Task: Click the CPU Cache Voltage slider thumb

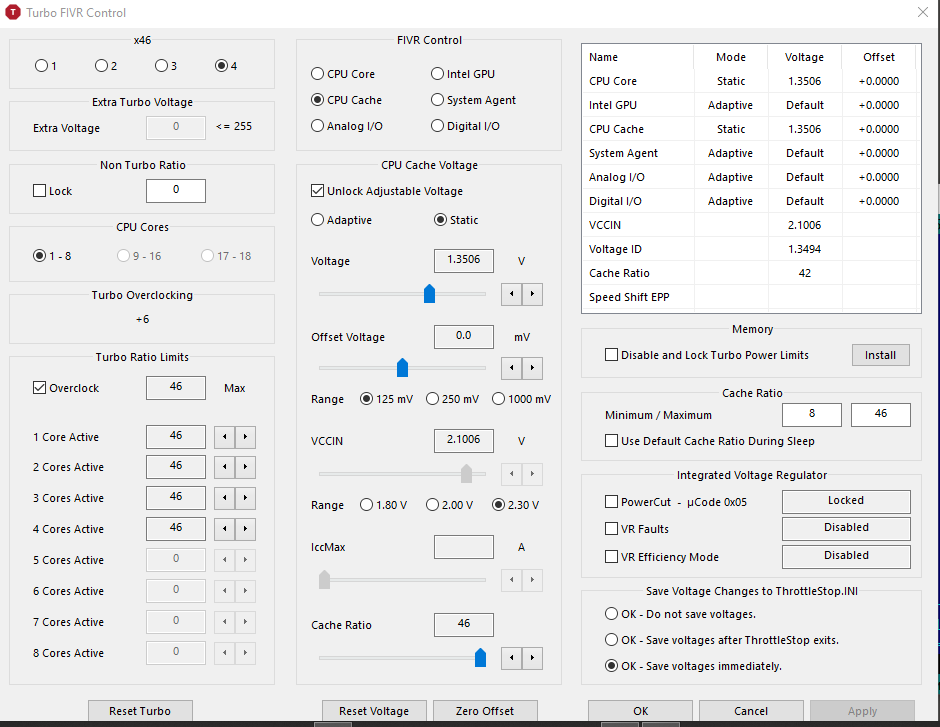Action: [429, 294]
